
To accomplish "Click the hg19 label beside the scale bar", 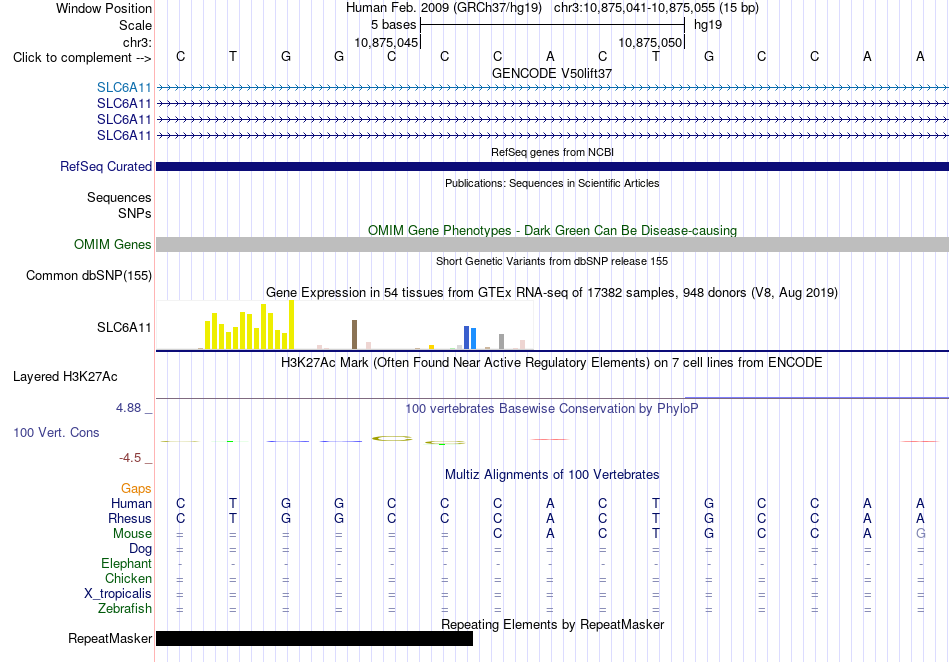I will [708, 25].
